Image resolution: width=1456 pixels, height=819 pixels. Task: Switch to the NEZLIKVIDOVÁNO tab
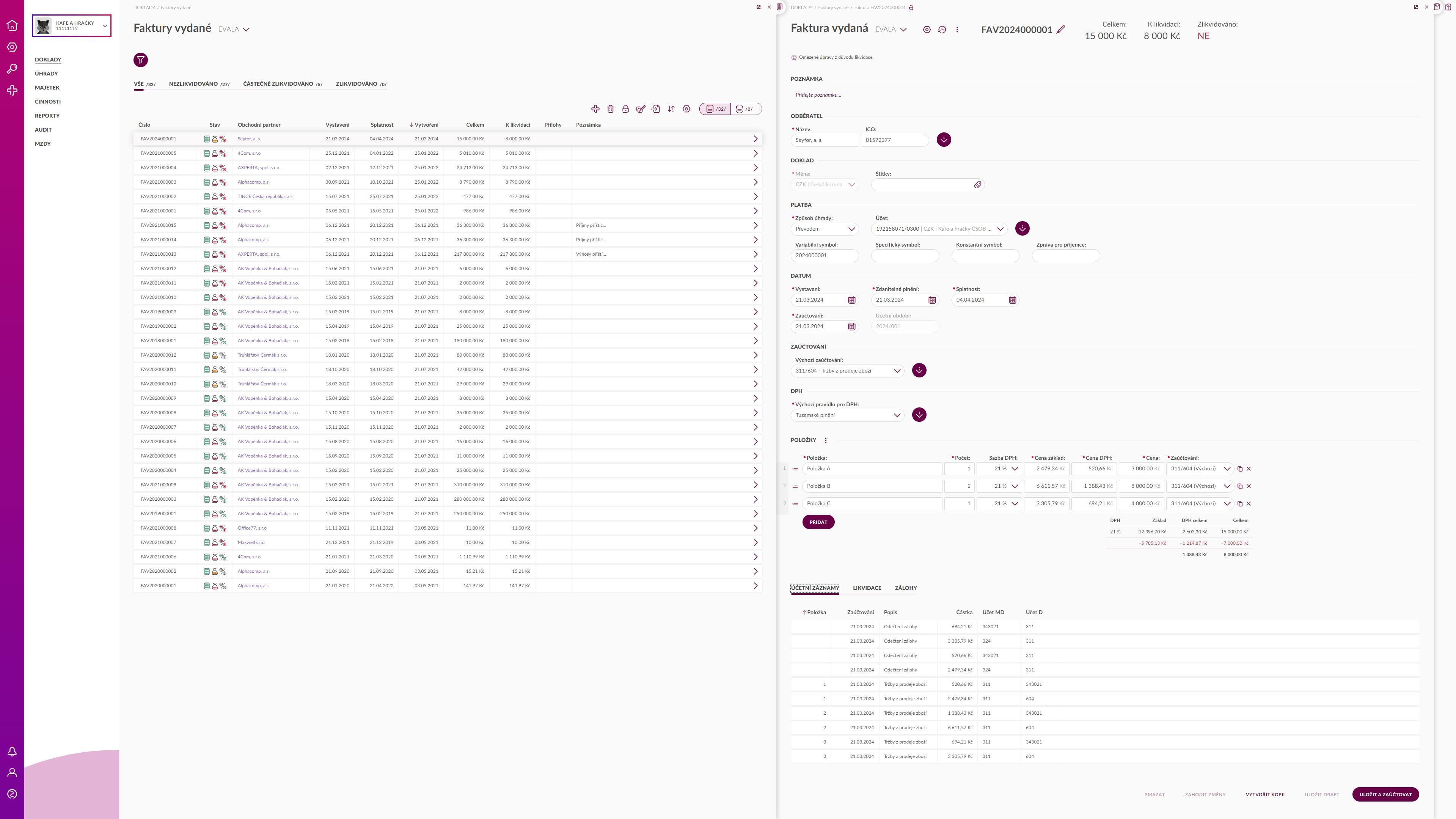pyautogui.click(x=199, y=84)
